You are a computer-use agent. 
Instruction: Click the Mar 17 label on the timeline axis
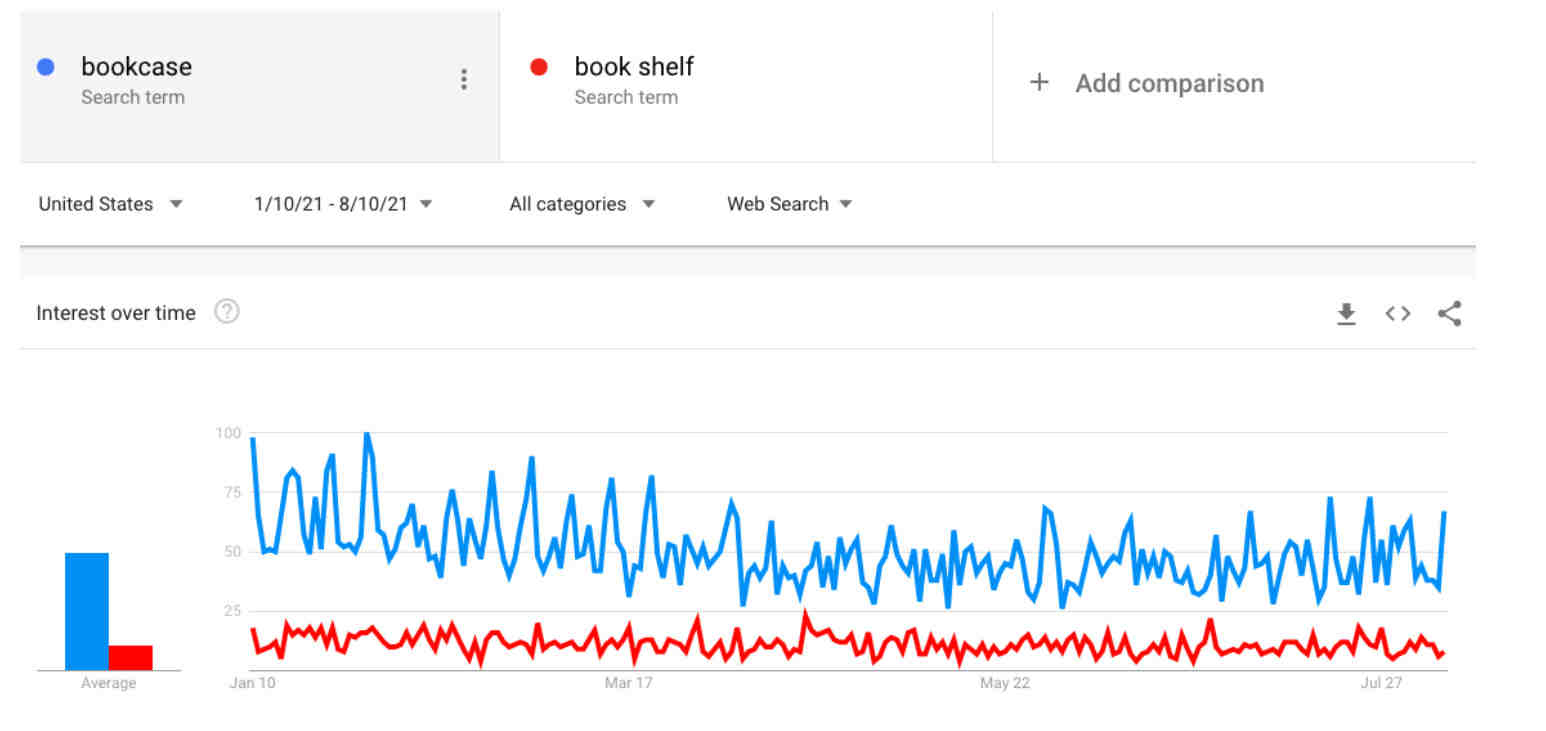628,683
